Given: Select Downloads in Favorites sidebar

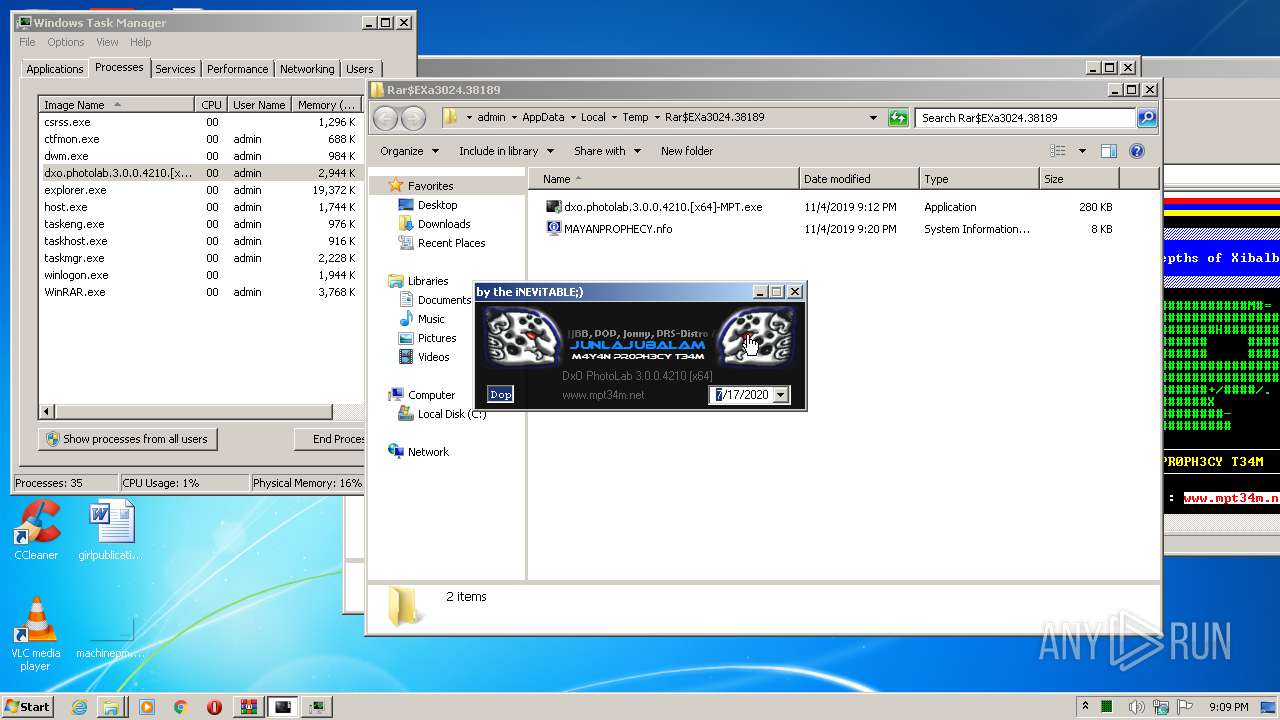Looking at the screenshot, I should 443,224.
